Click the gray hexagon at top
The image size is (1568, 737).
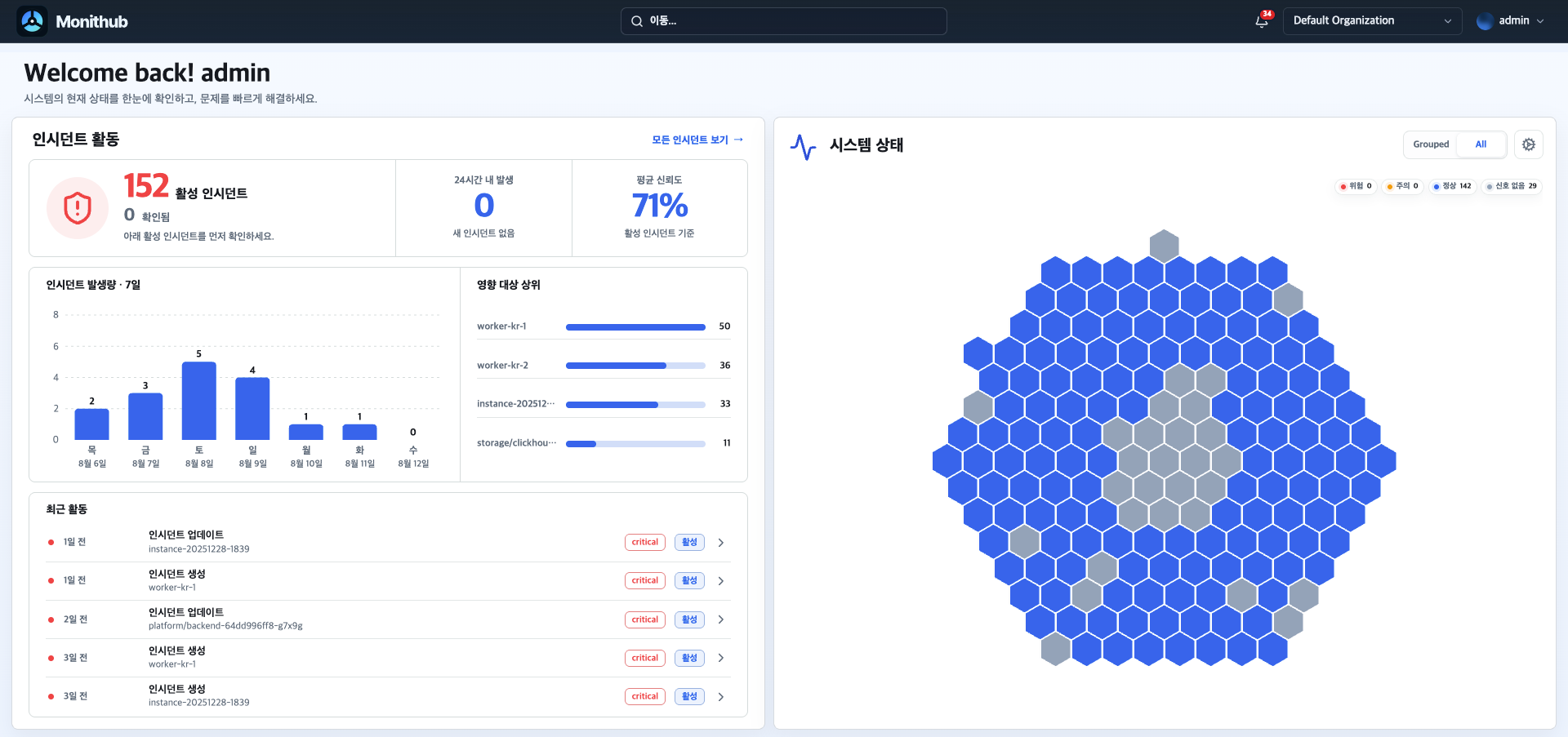[1164, 246]
